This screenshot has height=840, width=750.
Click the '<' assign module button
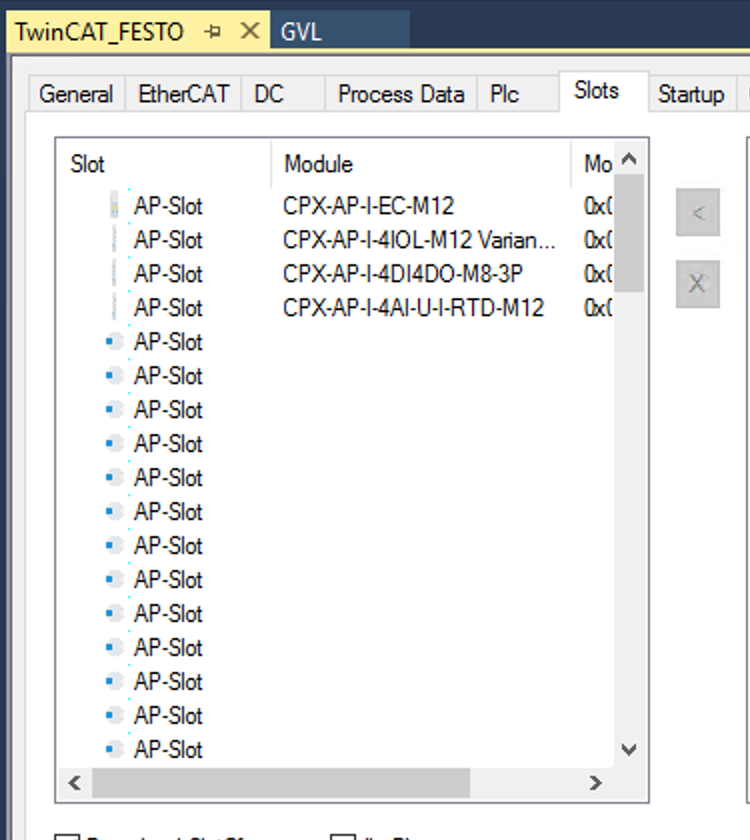698,213
